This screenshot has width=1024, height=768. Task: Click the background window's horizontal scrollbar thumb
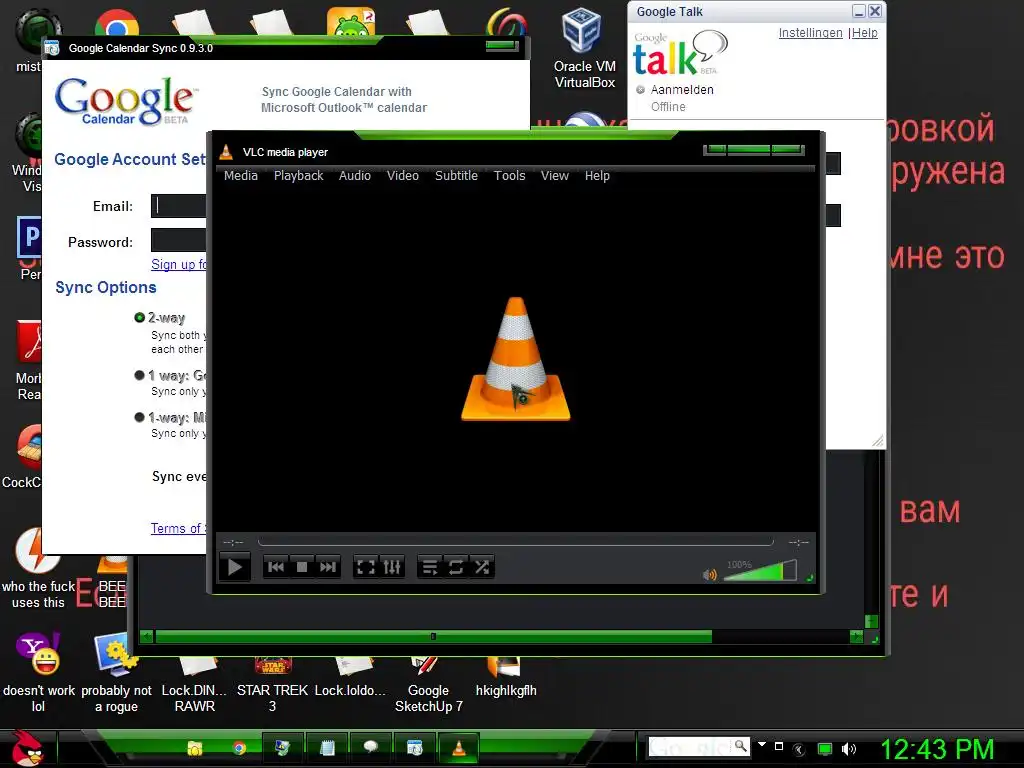point(434,636)
